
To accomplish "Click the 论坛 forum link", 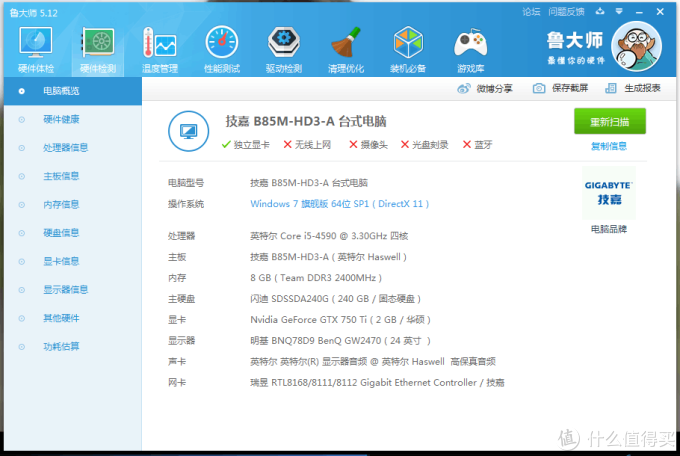I will (x=531, y=12).
